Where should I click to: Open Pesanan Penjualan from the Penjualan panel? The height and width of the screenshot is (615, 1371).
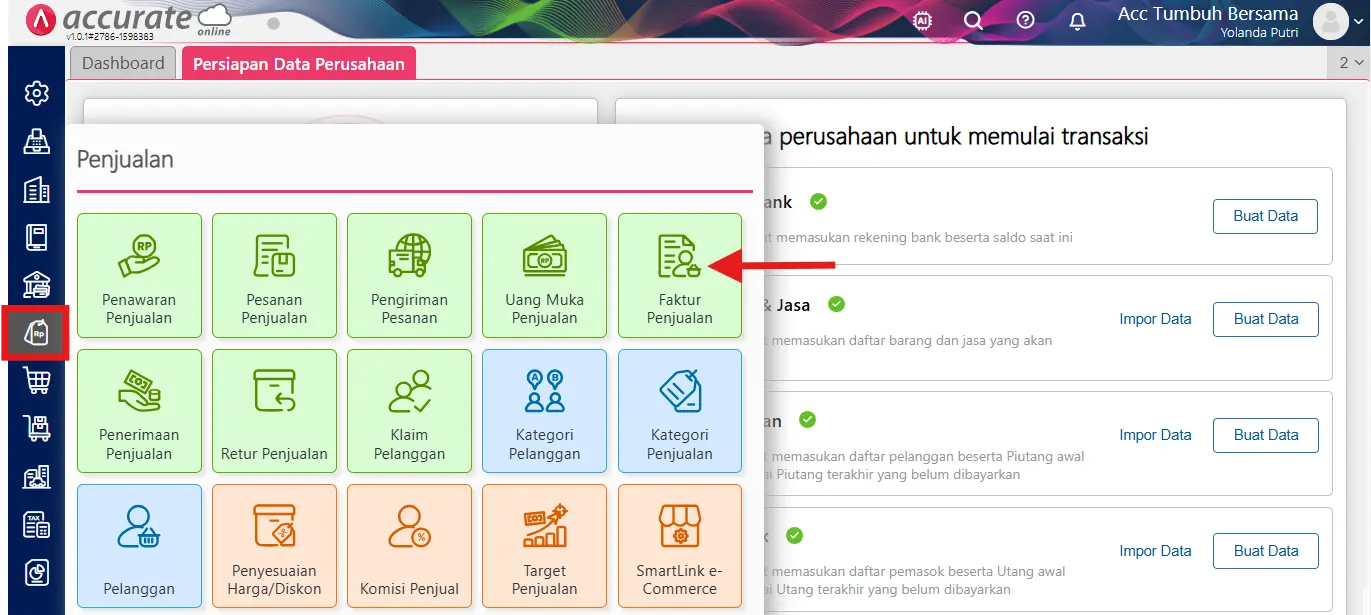click(274, 275)
